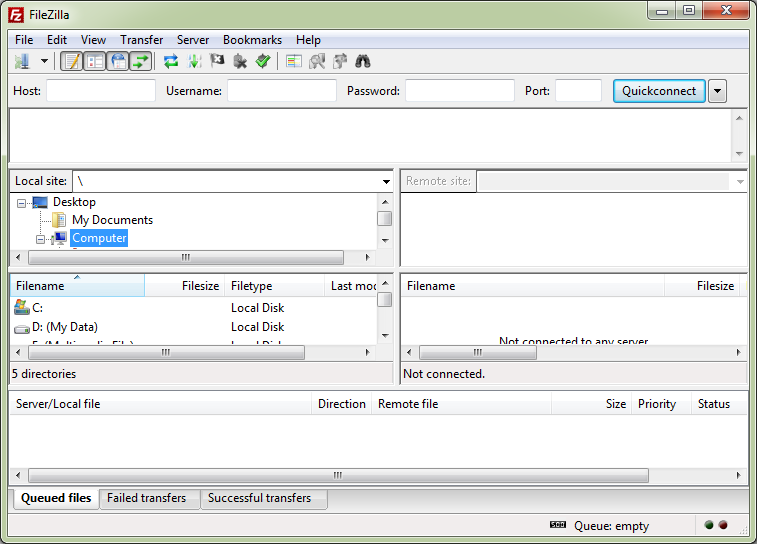Click the Remote file queue column header
This screenshot has width=757, height=544.
(x=462, y=404)
